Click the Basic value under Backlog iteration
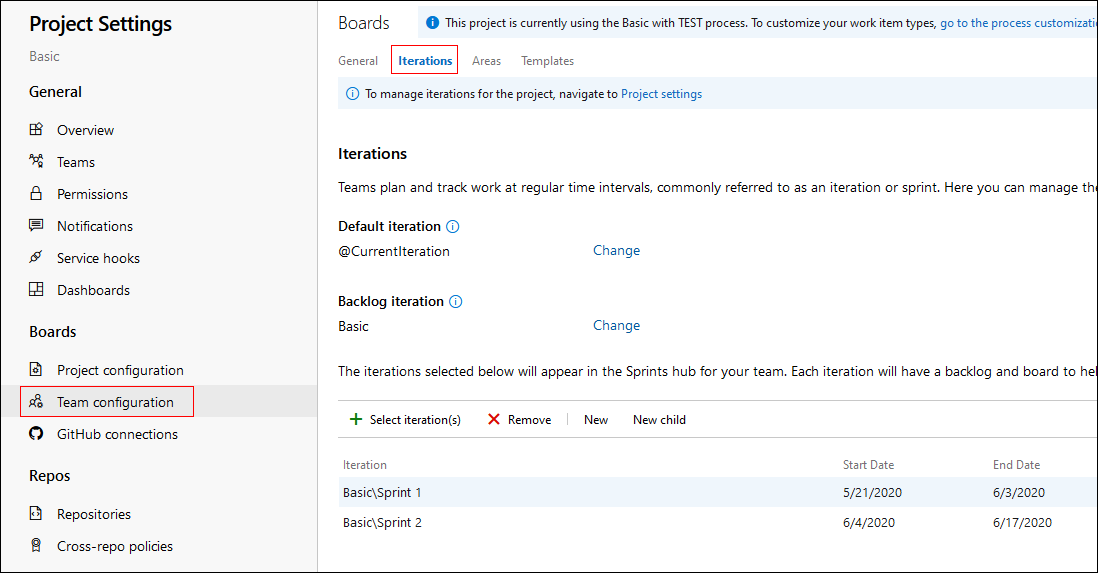Viewport: 1098px width, 573px height. pyautogui.click(x=353, y=326)
